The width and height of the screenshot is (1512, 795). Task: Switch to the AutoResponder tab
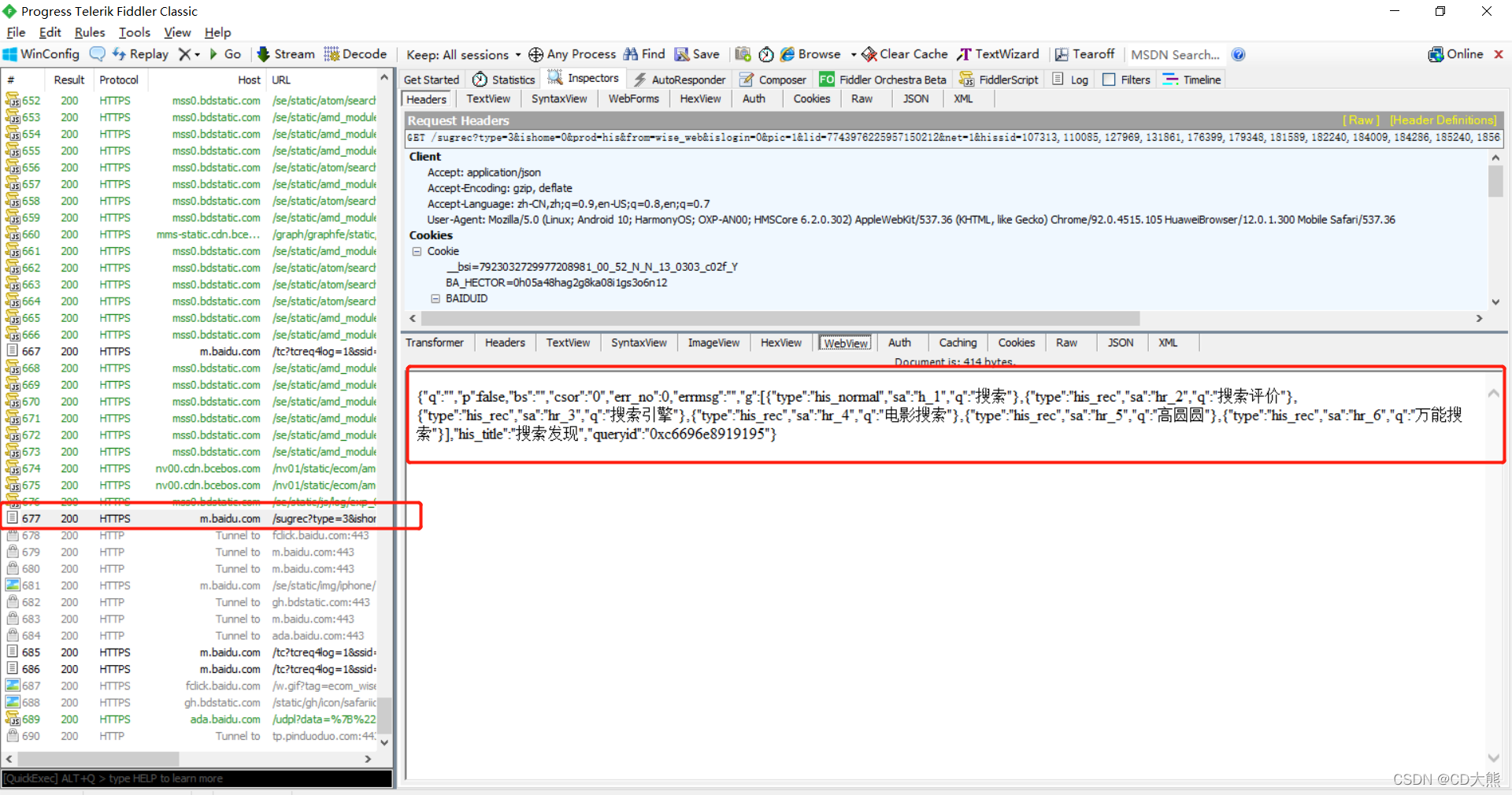[x=680, y=79]
